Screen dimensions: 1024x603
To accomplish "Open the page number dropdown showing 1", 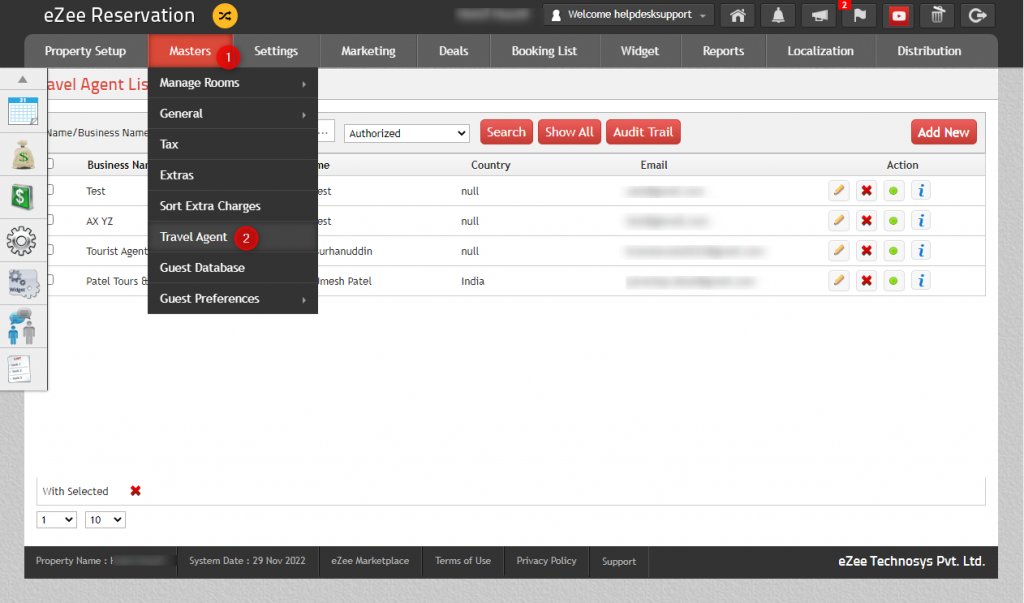I will 56,520.
